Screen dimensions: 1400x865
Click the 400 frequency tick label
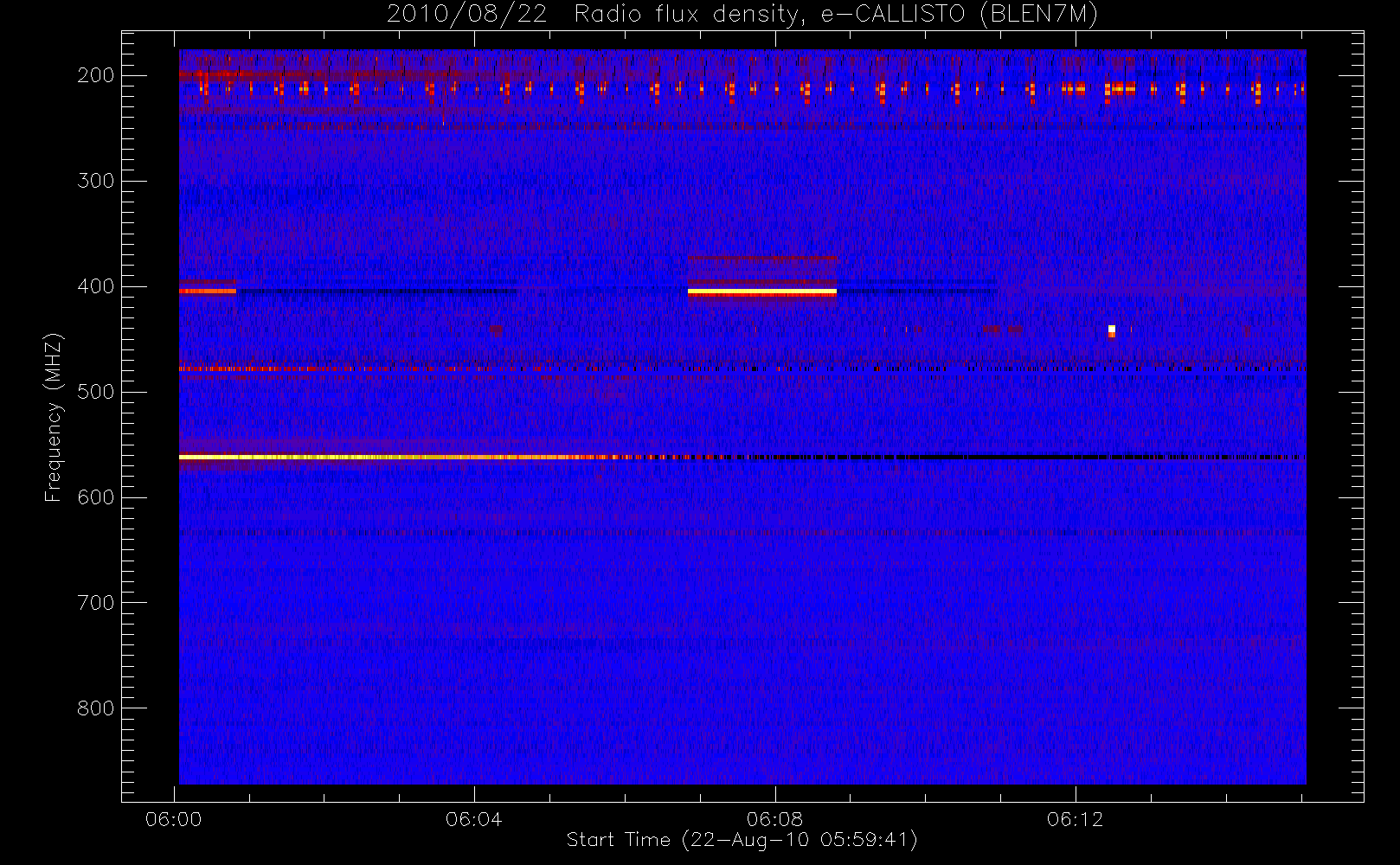(x=96, y=286)
